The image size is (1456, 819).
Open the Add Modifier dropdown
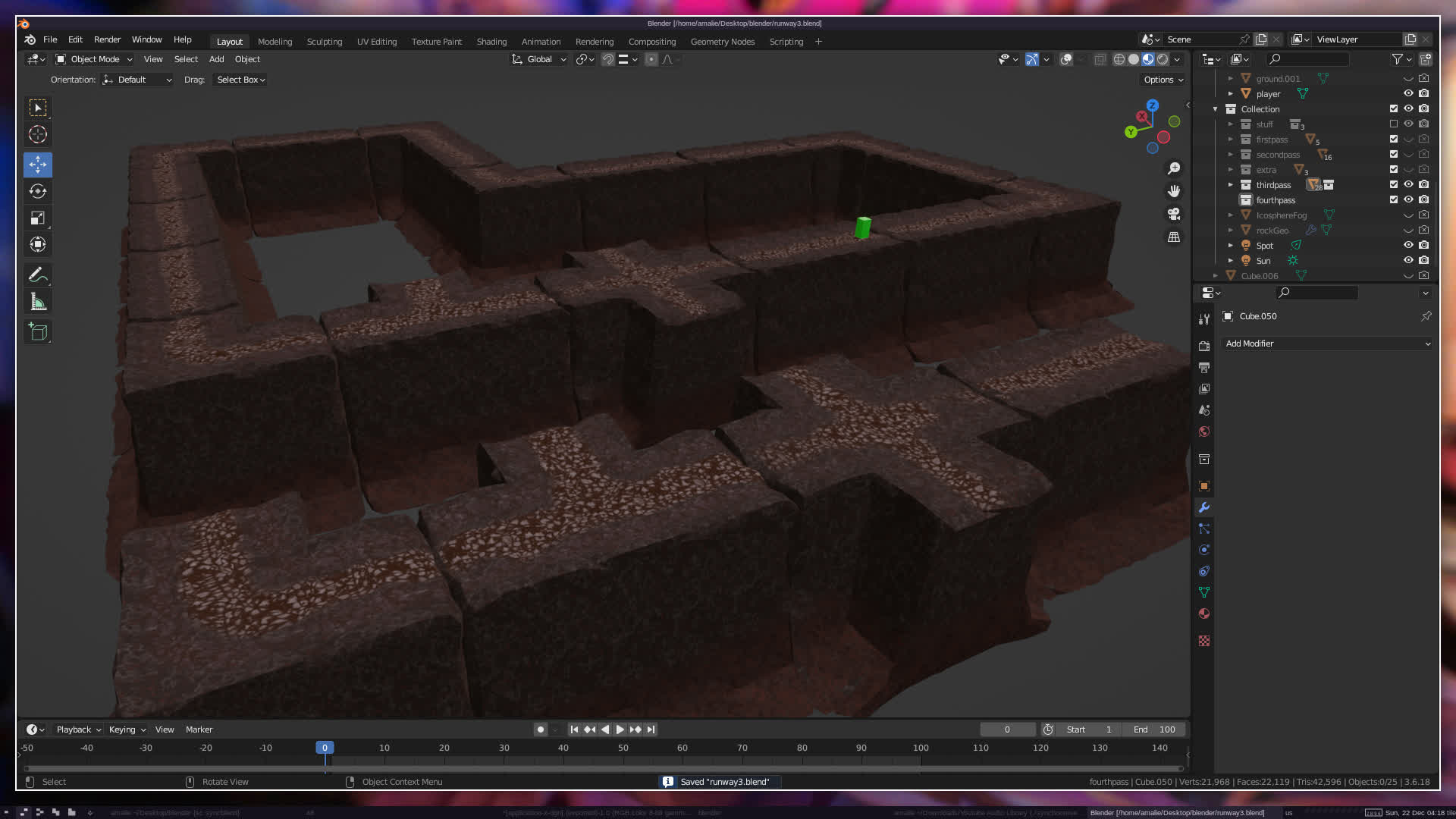pyautogui.click(x=1327, y=344)
